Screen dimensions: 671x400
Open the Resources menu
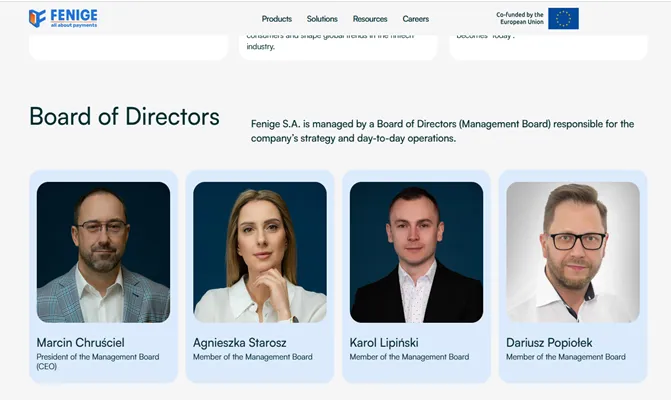pyautogui.click(x=370, y=19)
